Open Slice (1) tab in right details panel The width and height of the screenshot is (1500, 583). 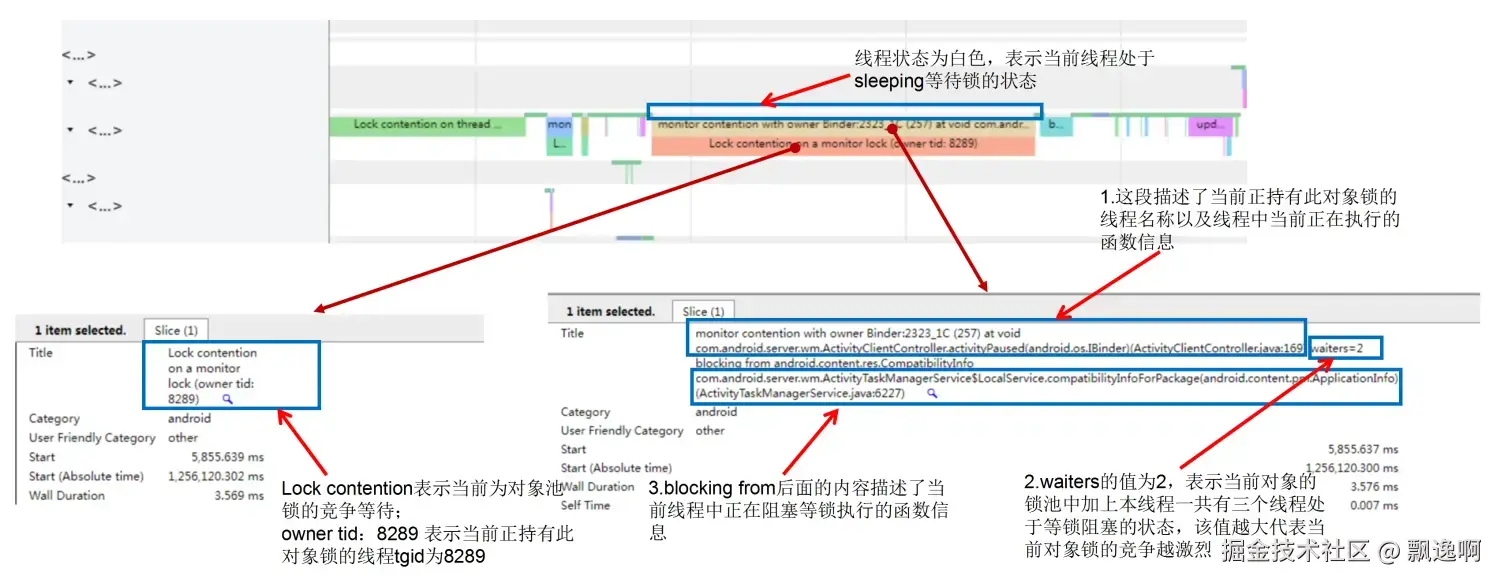703,311
